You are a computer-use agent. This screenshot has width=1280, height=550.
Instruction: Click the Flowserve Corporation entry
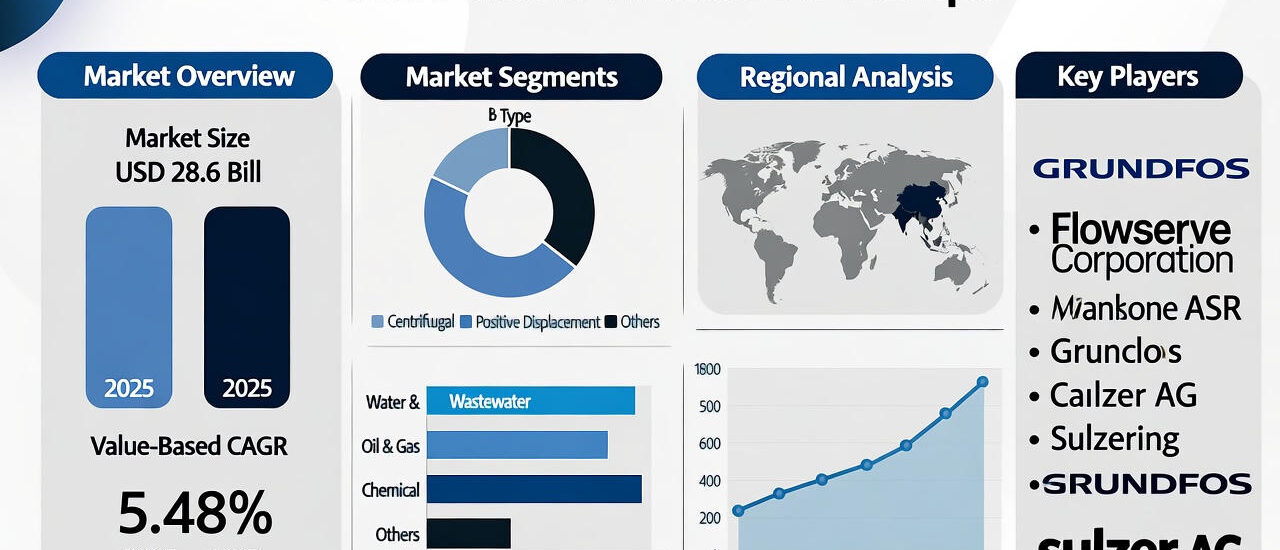coord(1141,244)
